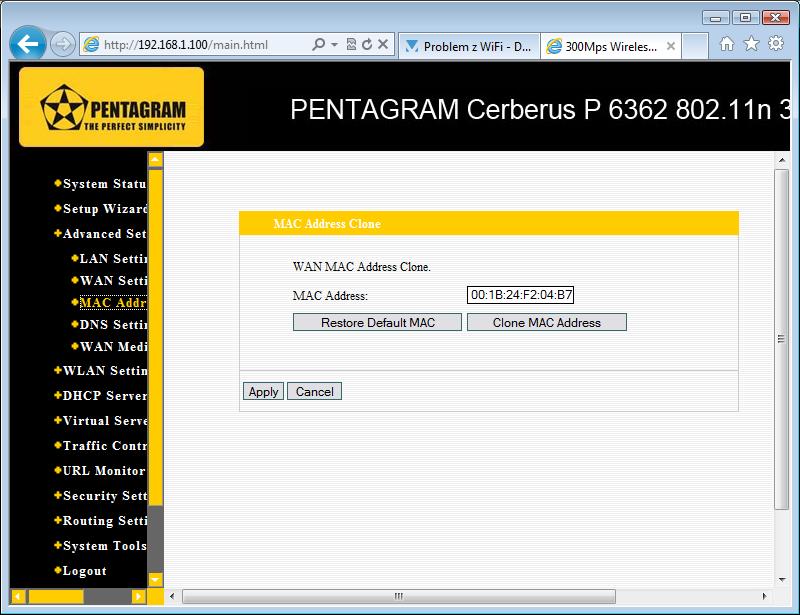This screenshot has width=800, height=615.
Task: Click the browser forward arrow button
Action: (63, 44)
